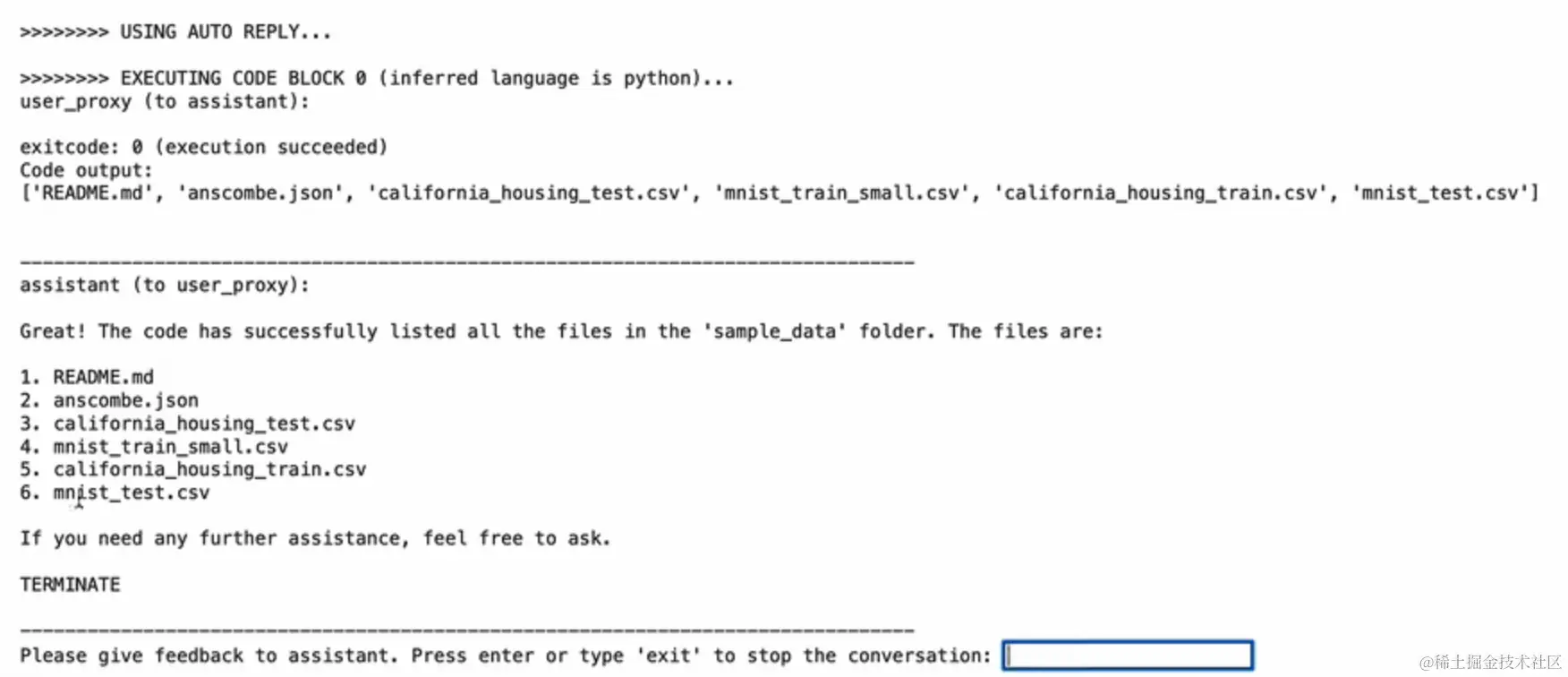Click the feedback input field
Viewport: 1568px width, 677px height.
(x=1127, y=656)
